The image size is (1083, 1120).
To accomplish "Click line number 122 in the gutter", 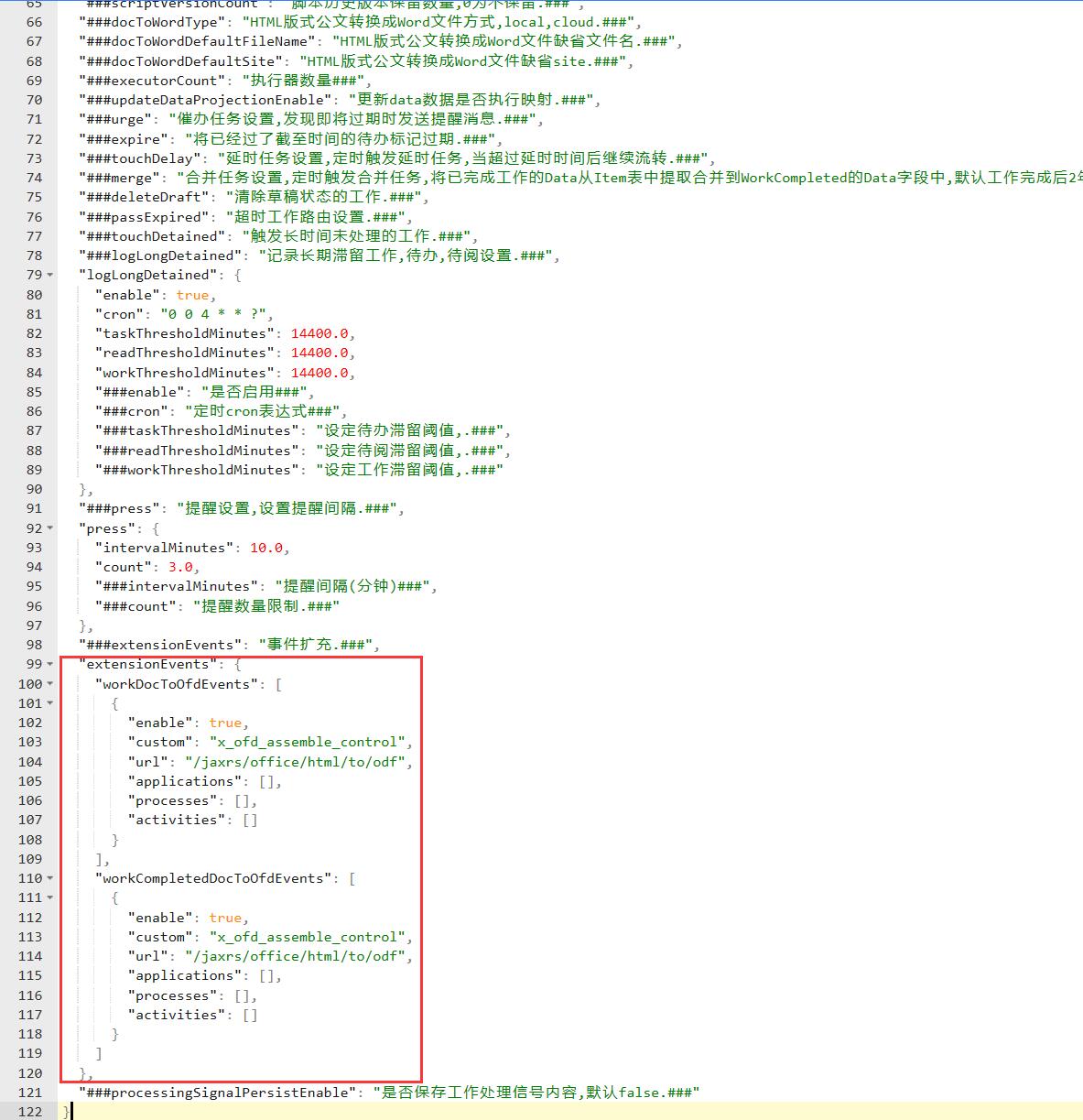I will click(x=30, y=1112).
